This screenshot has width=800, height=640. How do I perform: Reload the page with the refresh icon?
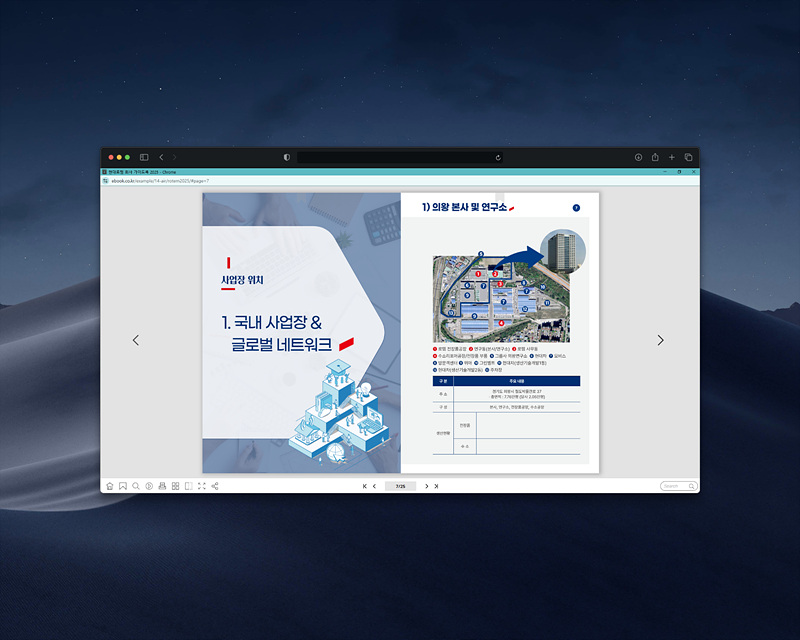[x=498, y=157]
